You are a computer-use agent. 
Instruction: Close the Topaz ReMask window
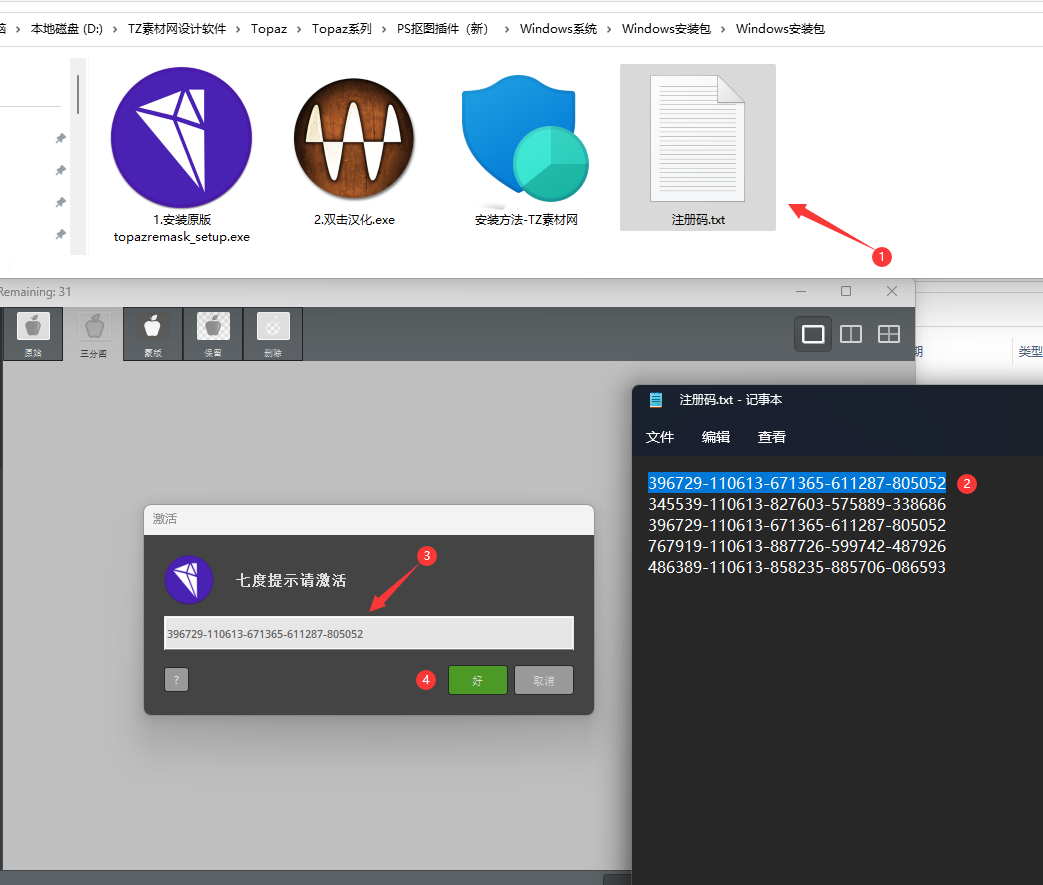pos(892,291)
